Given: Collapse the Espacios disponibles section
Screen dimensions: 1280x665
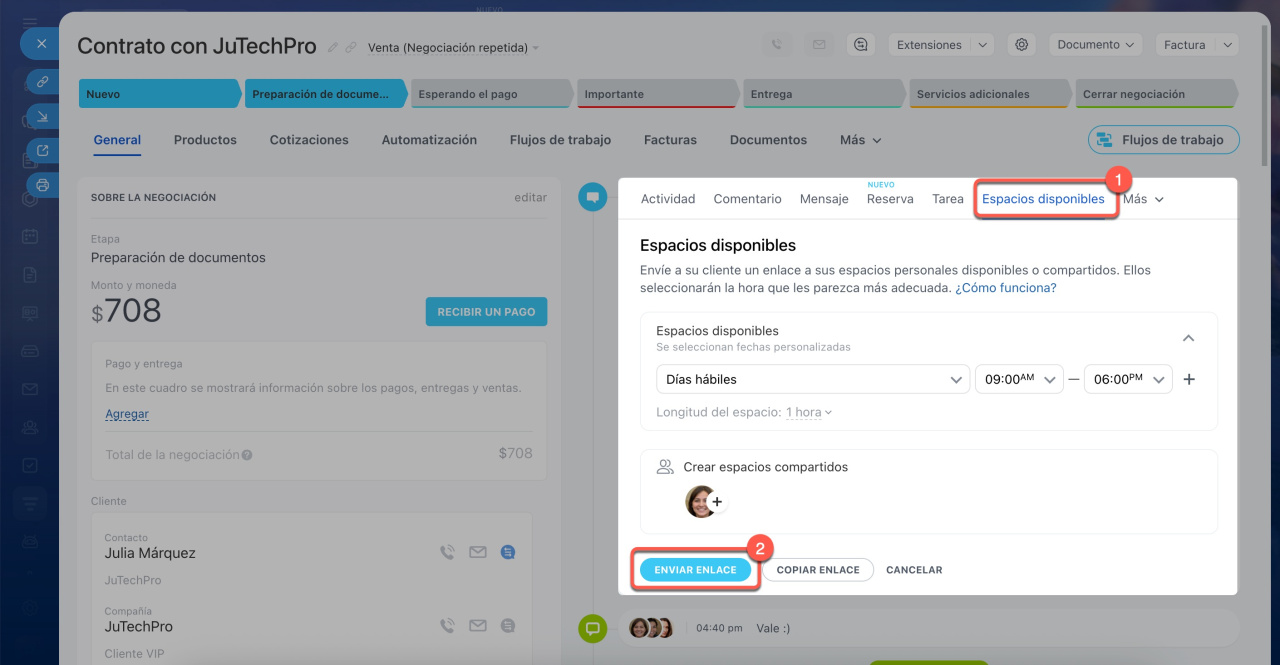Looking at the screenshot, I should [x=1188, y=338].
